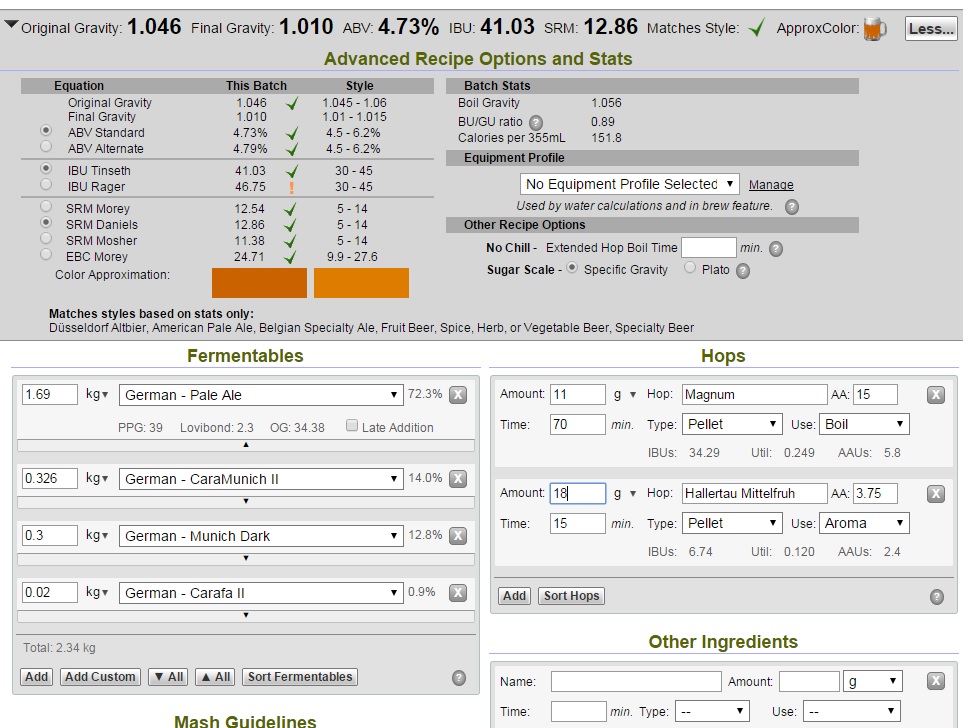Open the Fermentables section help icon

tap(459, 678)
